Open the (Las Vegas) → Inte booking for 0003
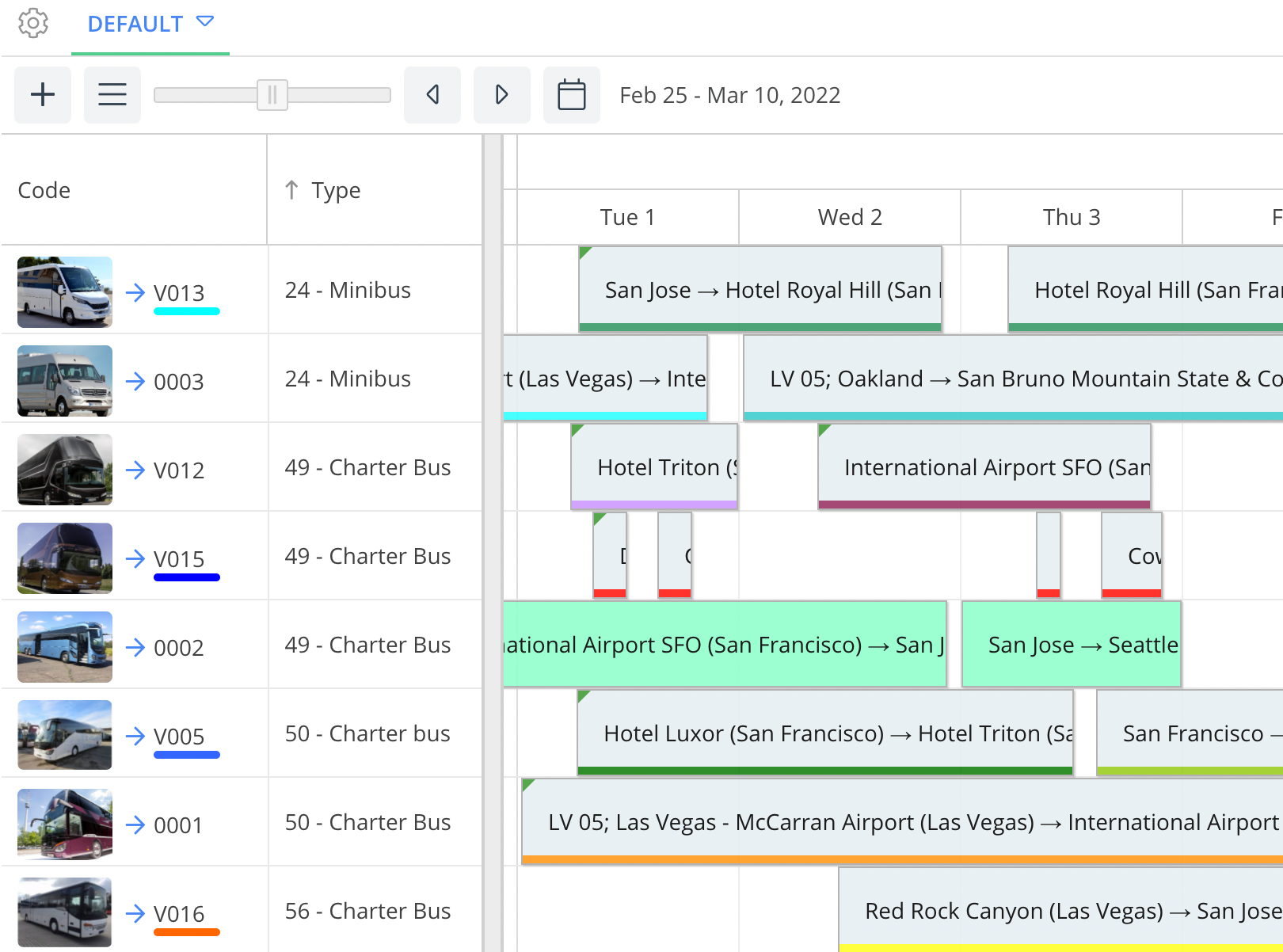The image size is (1283, 952). point(605,378)
